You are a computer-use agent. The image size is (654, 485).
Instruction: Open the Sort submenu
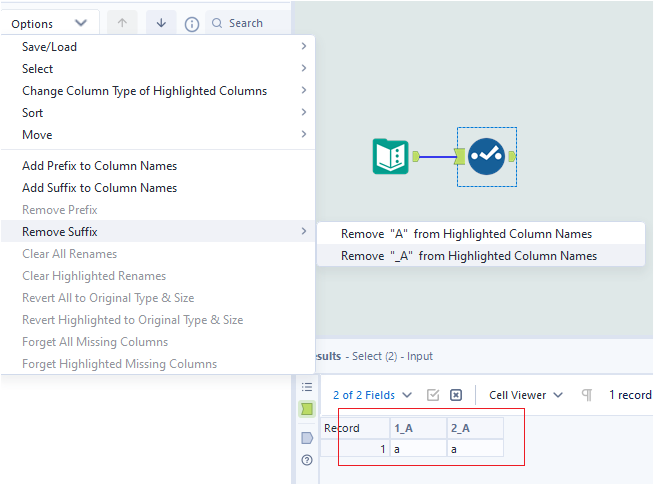pyautogui.click(x=158, y=113)
